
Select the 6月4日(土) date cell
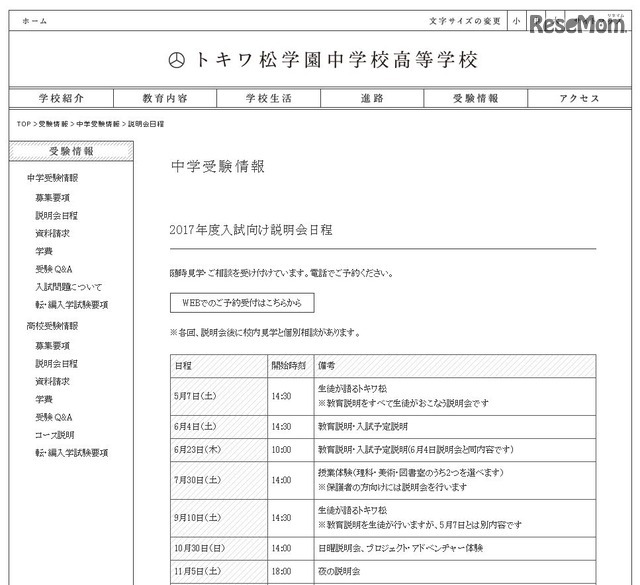tap(219, 427)
